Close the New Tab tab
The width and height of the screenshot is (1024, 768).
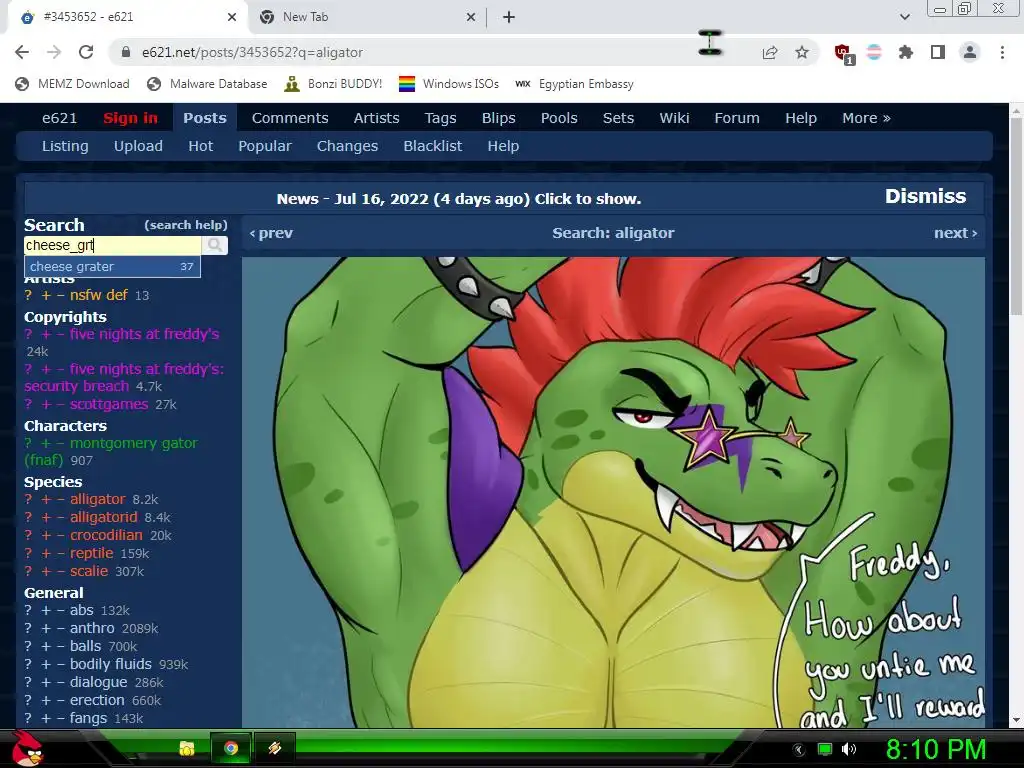point(471,17)
